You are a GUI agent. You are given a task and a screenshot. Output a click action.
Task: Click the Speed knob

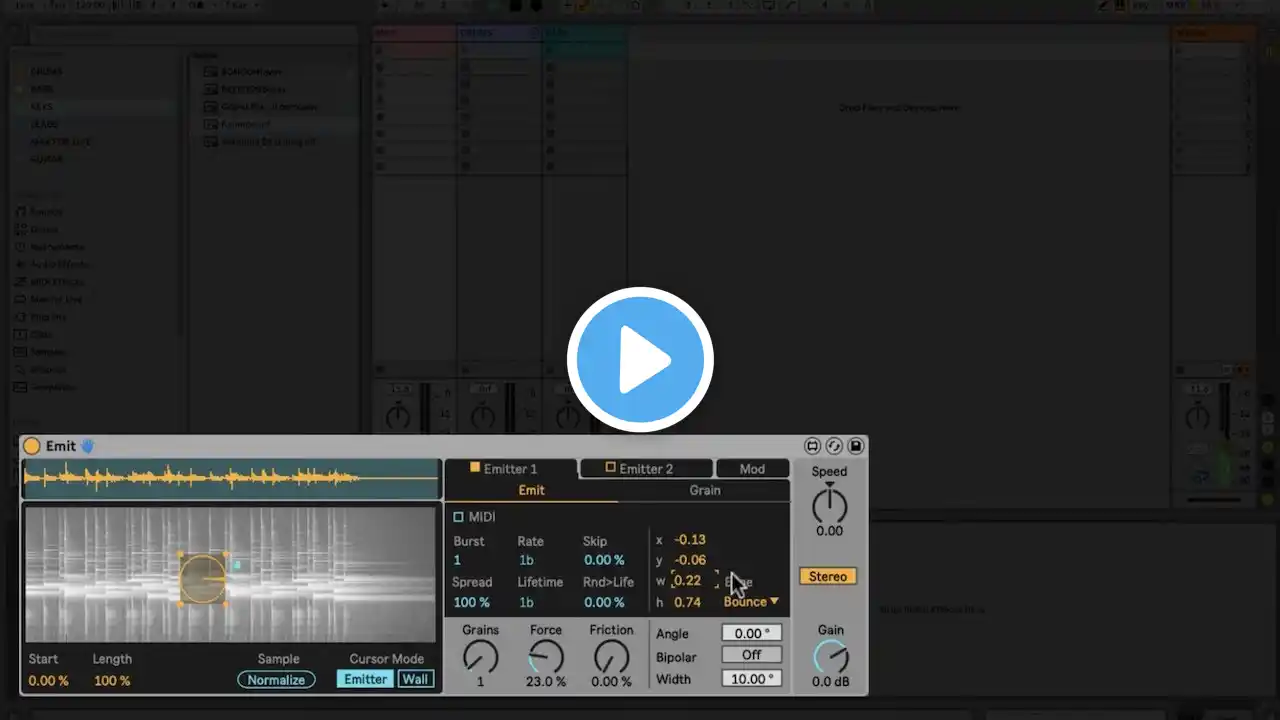[829, 505]
